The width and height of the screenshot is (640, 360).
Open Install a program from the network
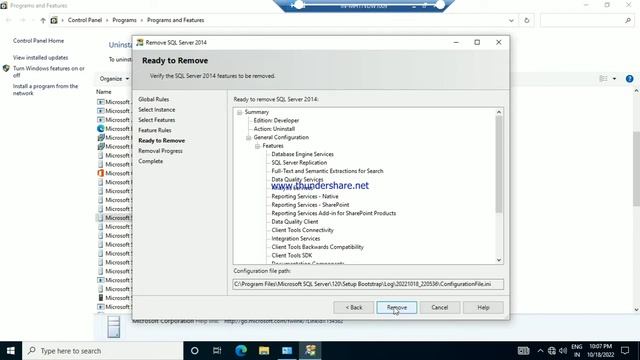click(45, 89)
